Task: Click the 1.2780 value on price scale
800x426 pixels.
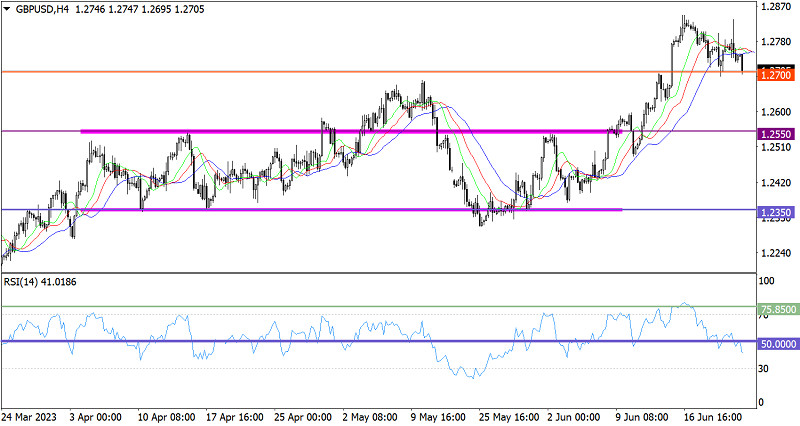Action: coord(774,42)
